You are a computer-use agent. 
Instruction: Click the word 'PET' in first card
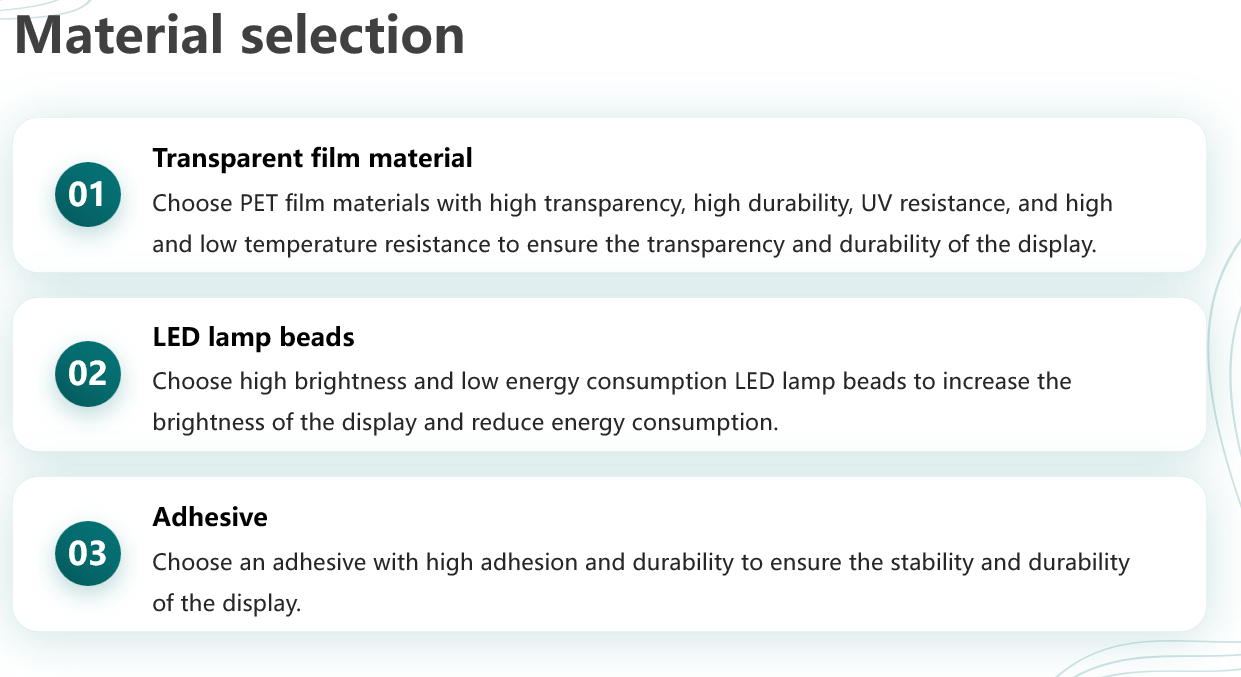click(260, 204)
